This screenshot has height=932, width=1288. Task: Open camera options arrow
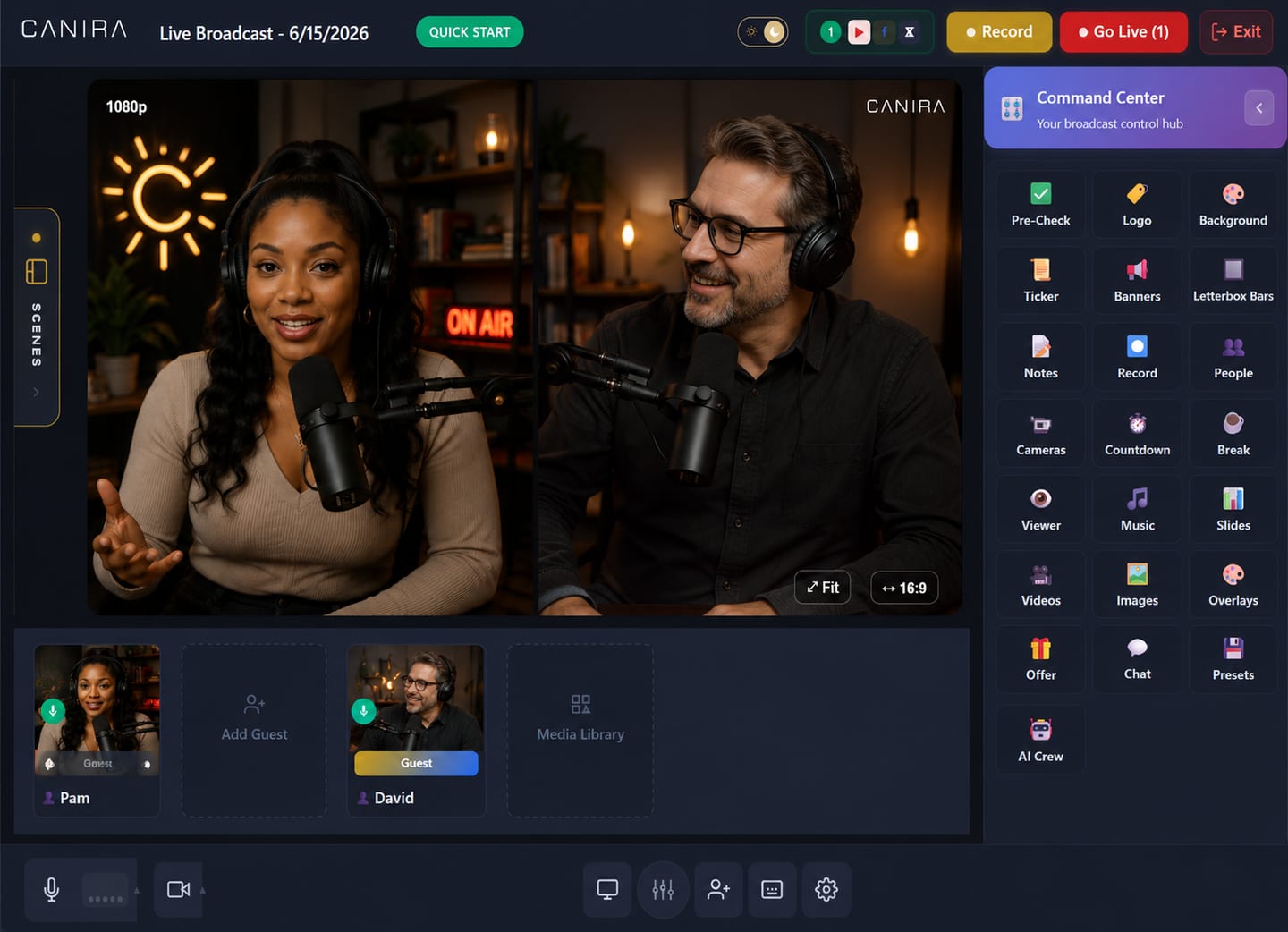click(x=203, y=890)
